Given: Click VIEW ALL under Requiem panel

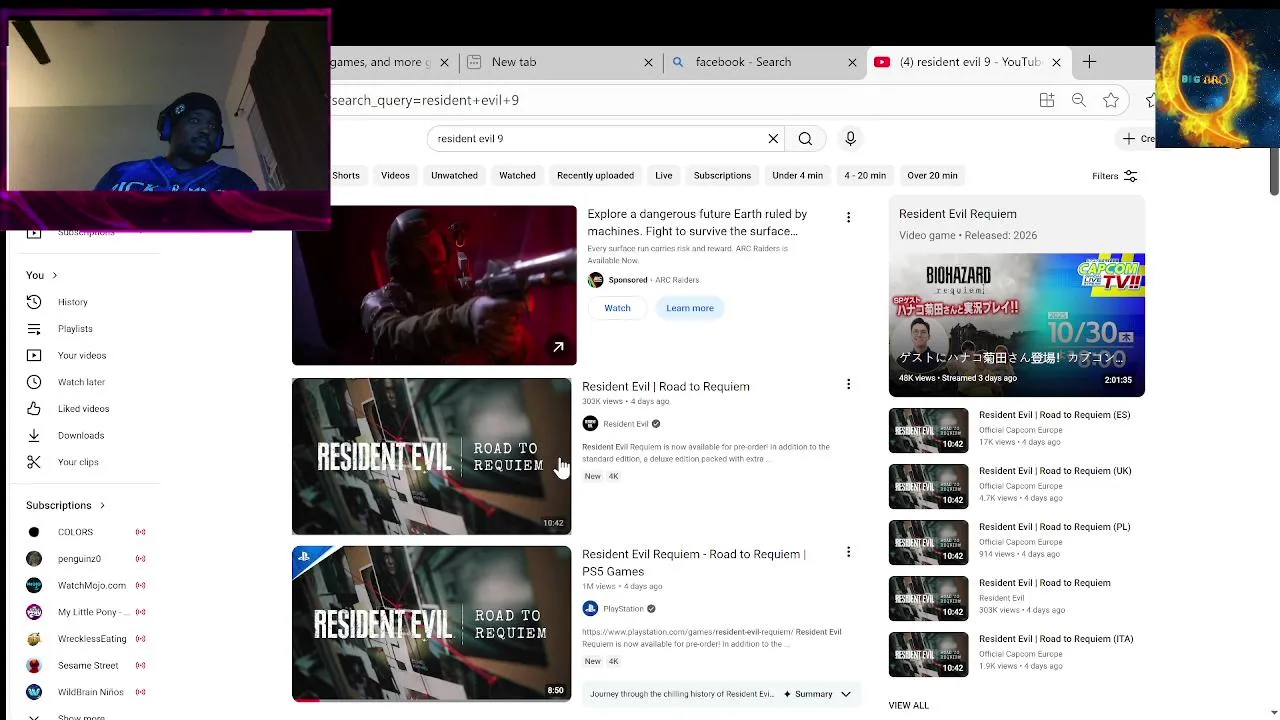Looking at the screenshot, I should [908, 706].
